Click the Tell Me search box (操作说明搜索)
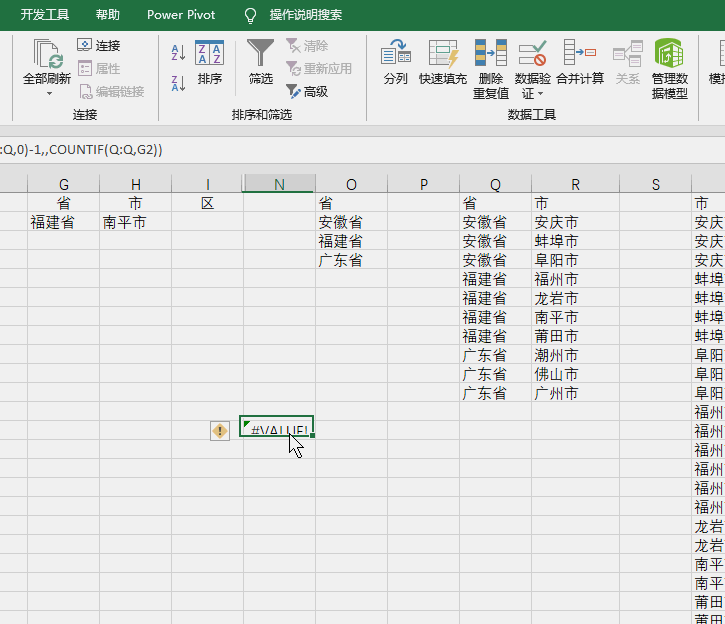The width and height of the screenshot is (725, 624). (x=305, y=15)
